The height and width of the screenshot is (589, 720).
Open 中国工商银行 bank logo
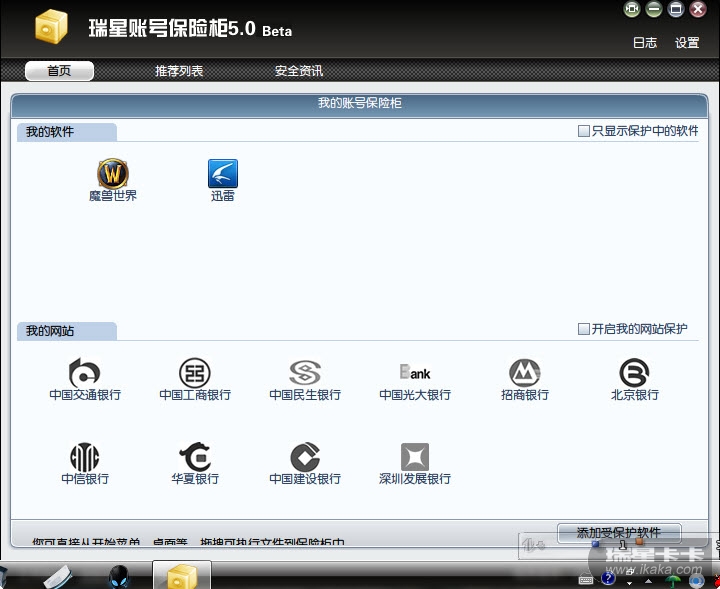pos(195,372)
